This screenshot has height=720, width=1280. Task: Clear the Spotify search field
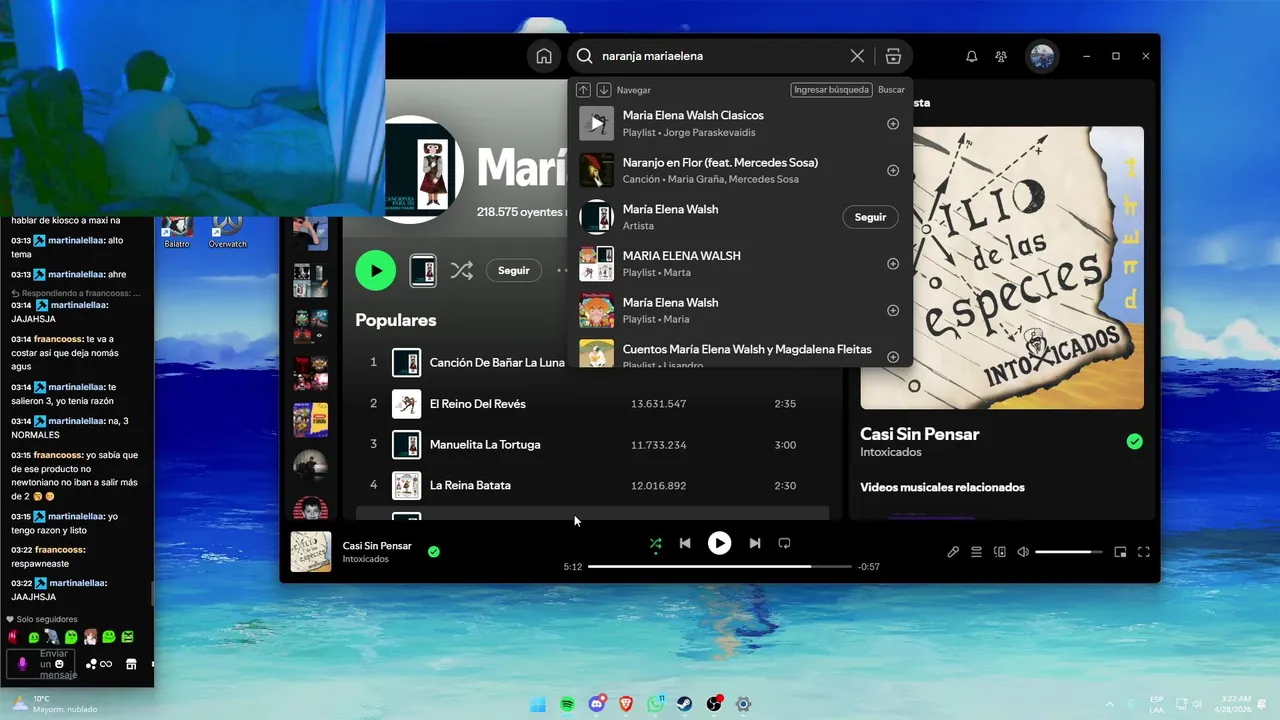(857, 56)
